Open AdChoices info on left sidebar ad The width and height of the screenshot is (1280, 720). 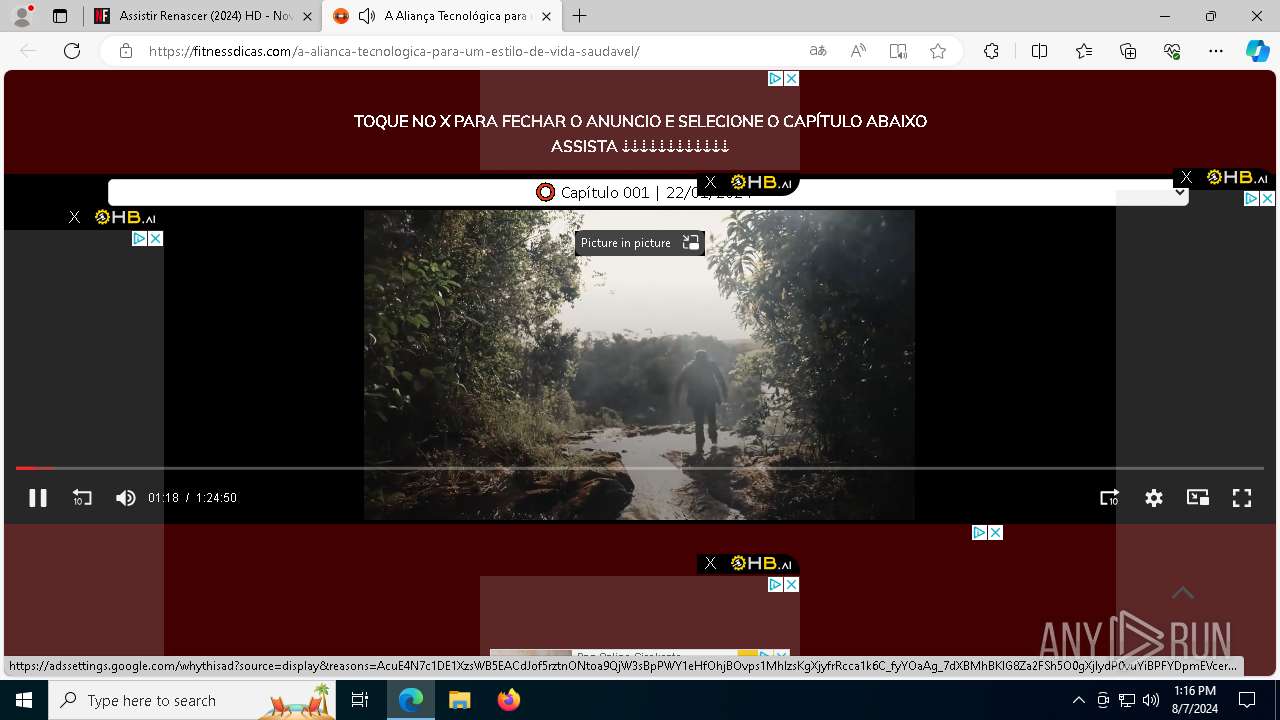click(140, 238)
